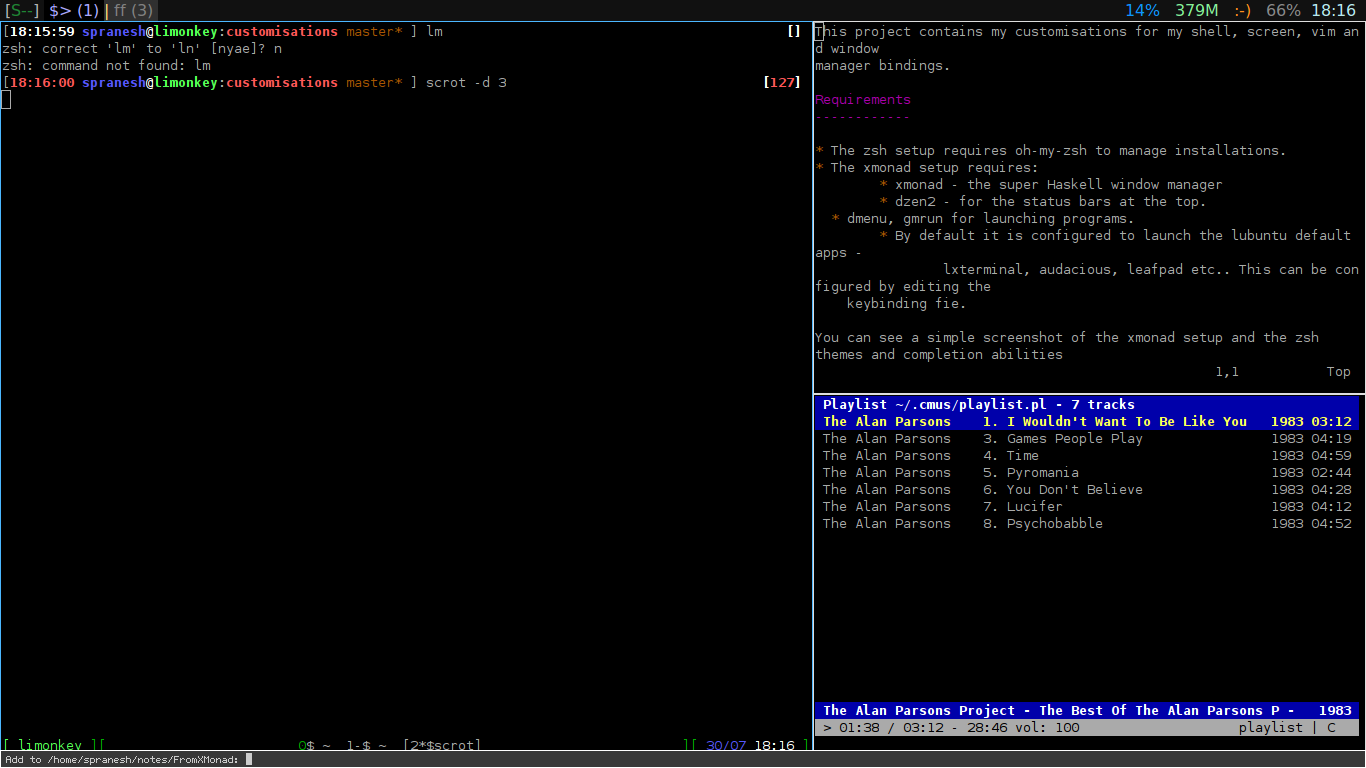Screen dimensions: 1366x768
Task: Select screen window '1-$ ~' in status line
Action: [366, 746]
